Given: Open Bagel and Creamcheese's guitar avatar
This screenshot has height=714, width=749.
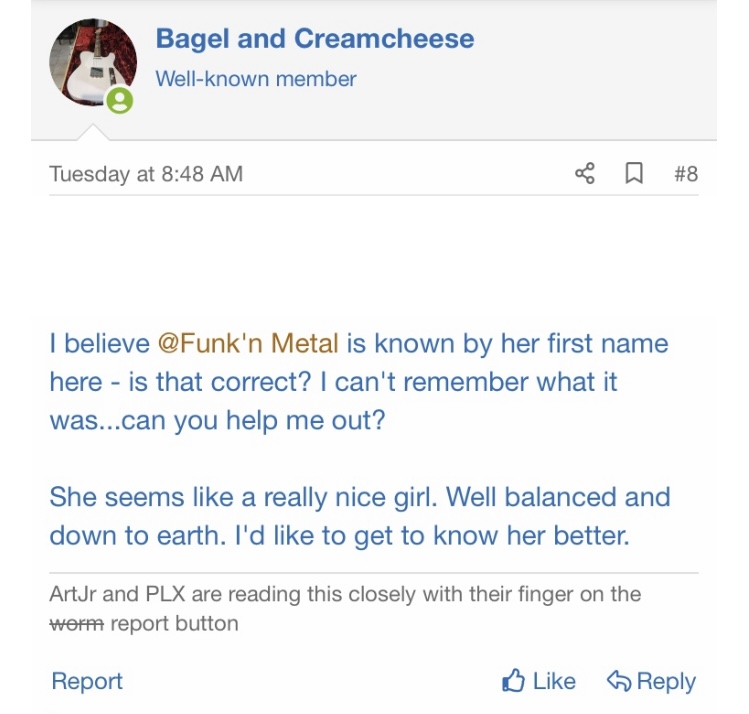Looking at the screenshot, I should click(x=93, y=62).
